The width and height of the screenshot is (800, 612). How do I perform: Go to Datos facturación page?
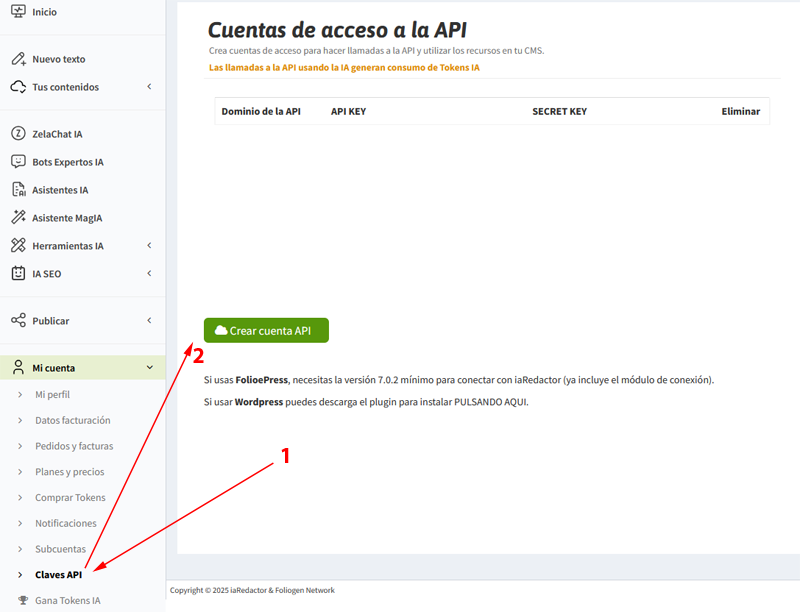(72, 420)
